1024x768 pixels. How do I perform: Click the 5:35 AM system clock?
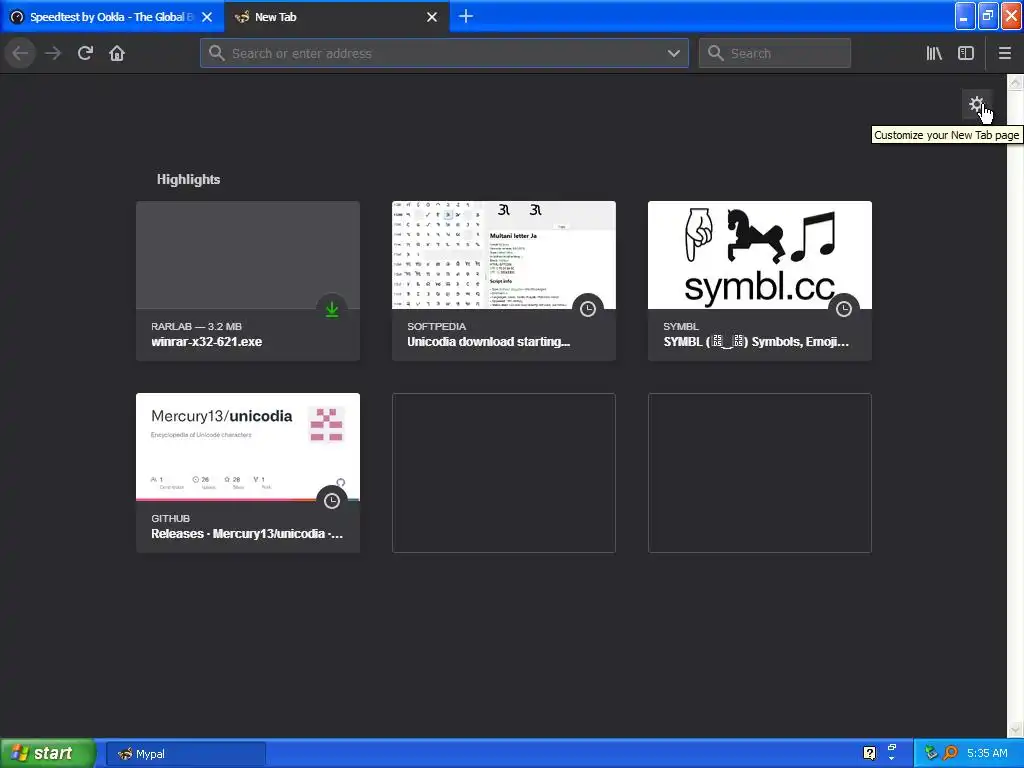pyautogui.click(x=987, y=753)
